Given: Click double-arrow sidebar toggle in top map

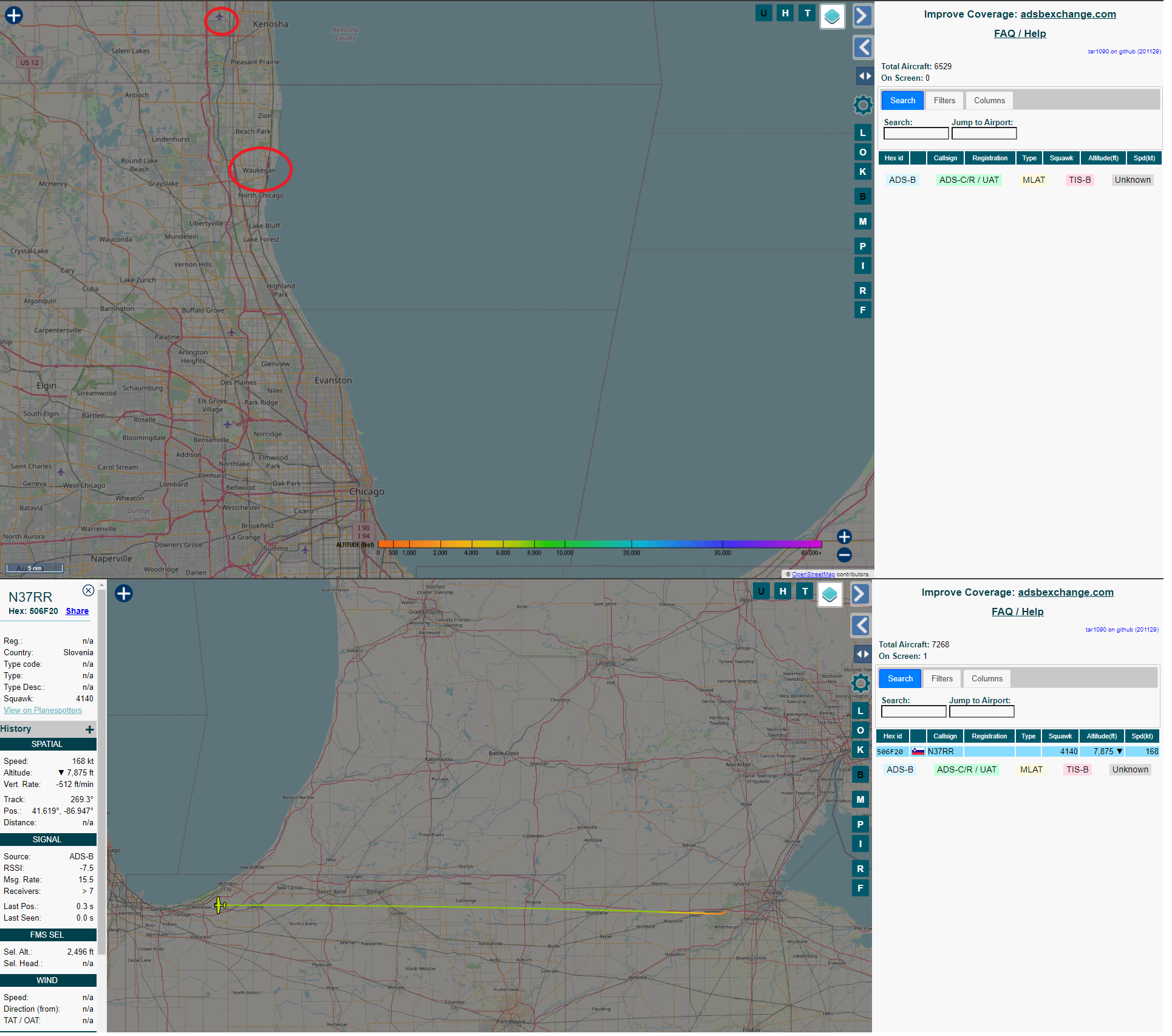Looking at the screenshot, I should (865, 77).
